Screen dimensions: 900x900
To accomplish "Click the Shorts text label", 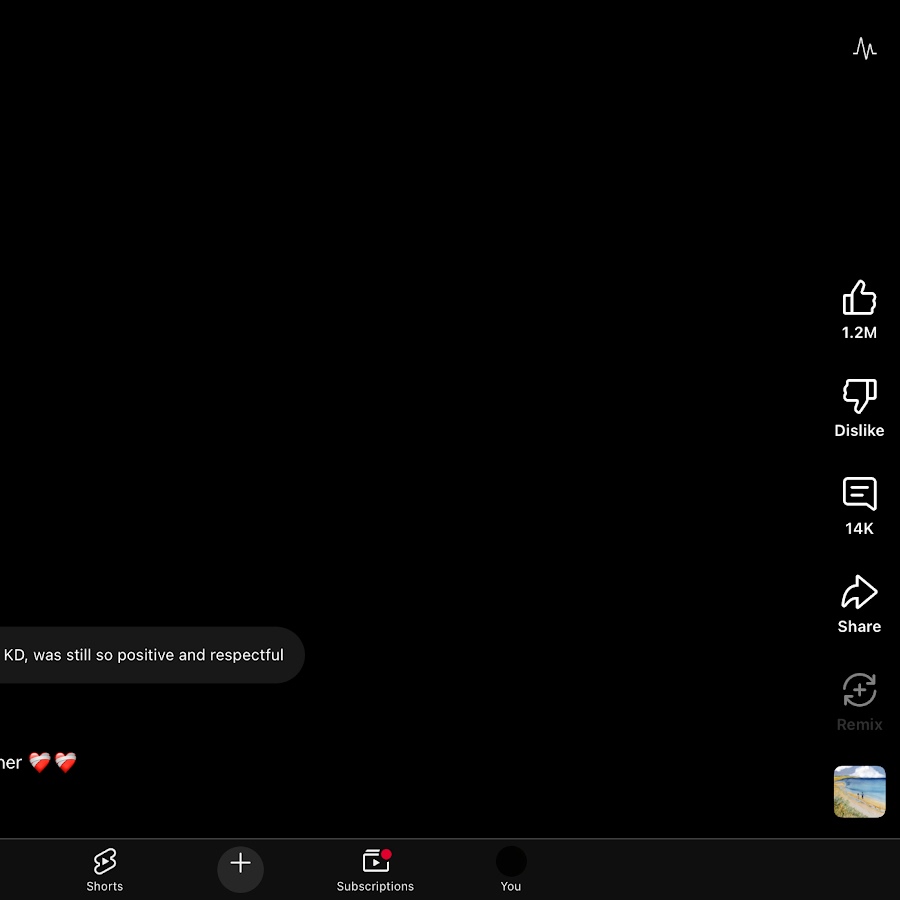I will tap(105, 887).
